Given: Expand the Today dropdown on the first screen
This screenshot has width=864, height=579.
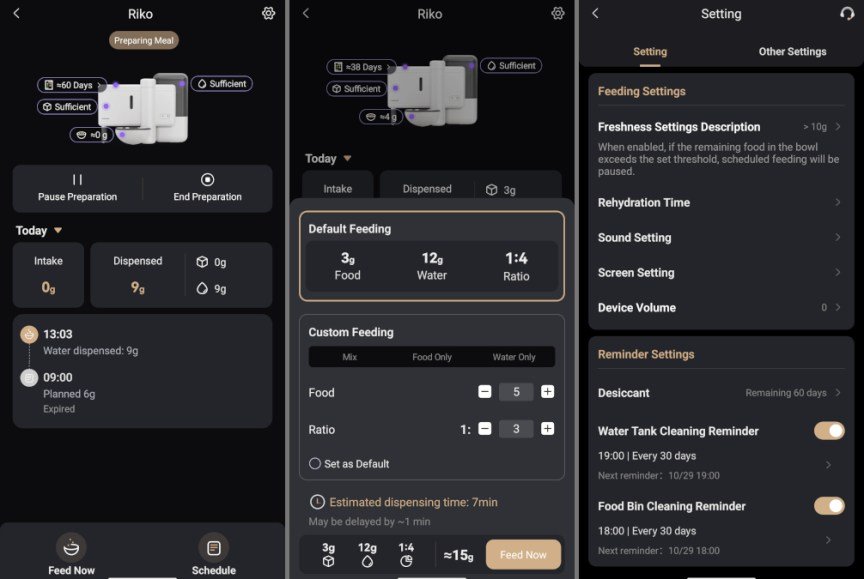Looking at the screenshot, I should (58, 230).
